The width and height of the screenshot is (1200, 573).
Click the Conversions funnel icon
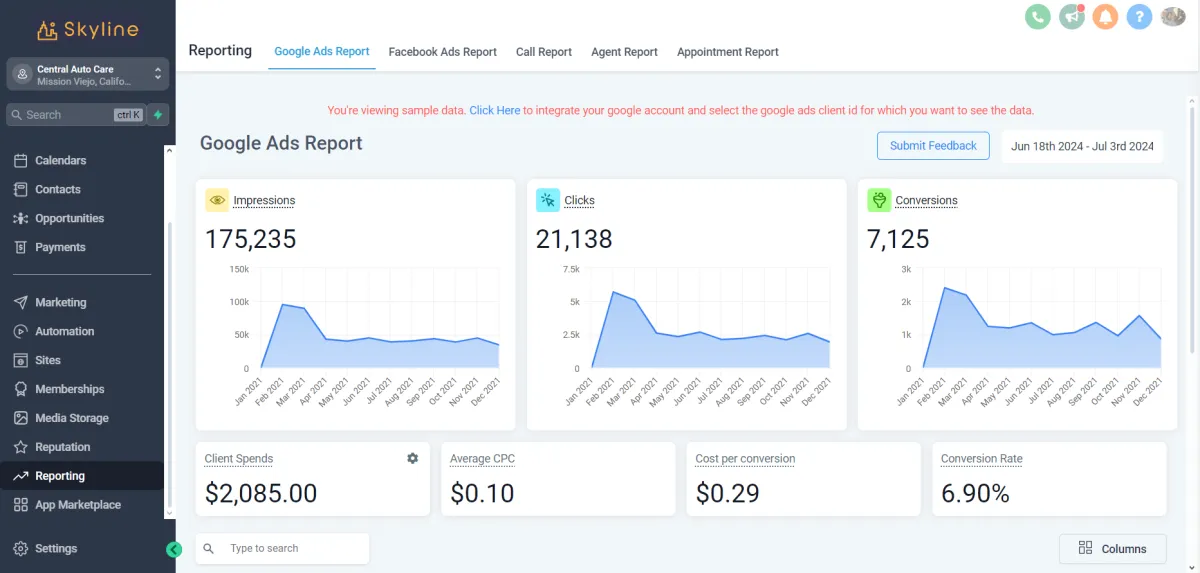879,200
